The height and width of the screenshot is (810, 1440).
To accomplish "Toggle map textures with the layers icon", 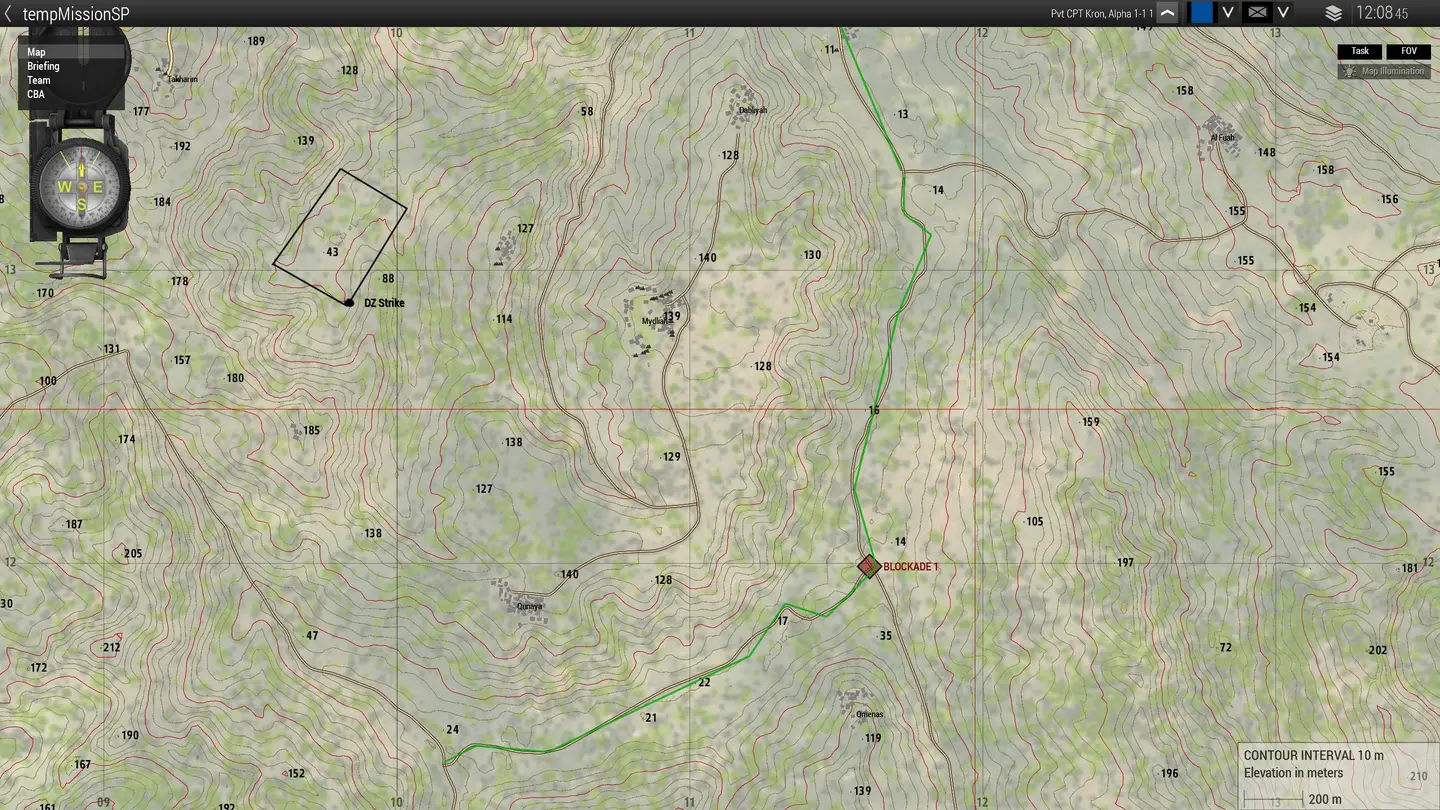I will (1333, 13).
